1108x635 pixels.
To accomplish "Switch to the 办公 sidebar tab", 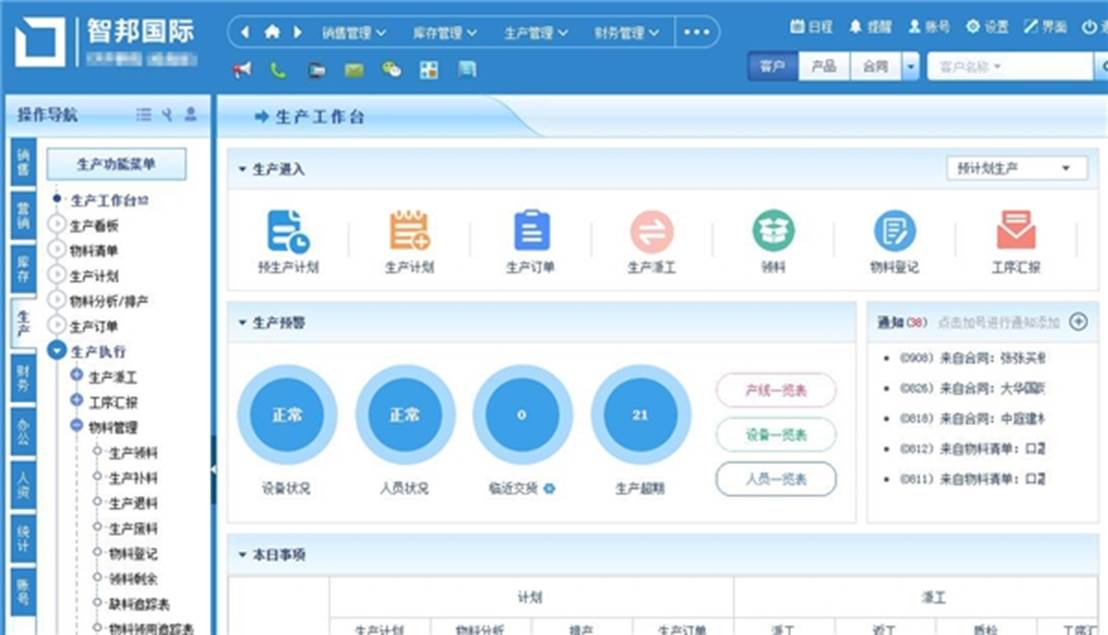I will [x=23, y=432].
